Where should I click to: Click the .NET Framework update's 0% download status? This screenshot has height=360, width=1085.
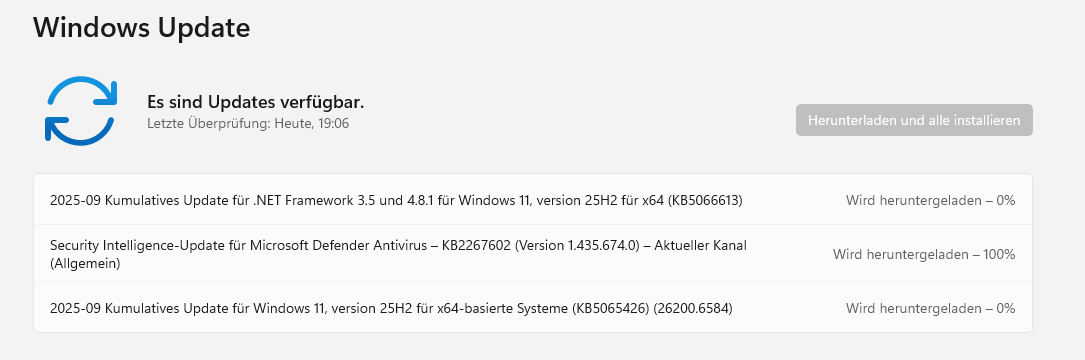tap(930, 201)
